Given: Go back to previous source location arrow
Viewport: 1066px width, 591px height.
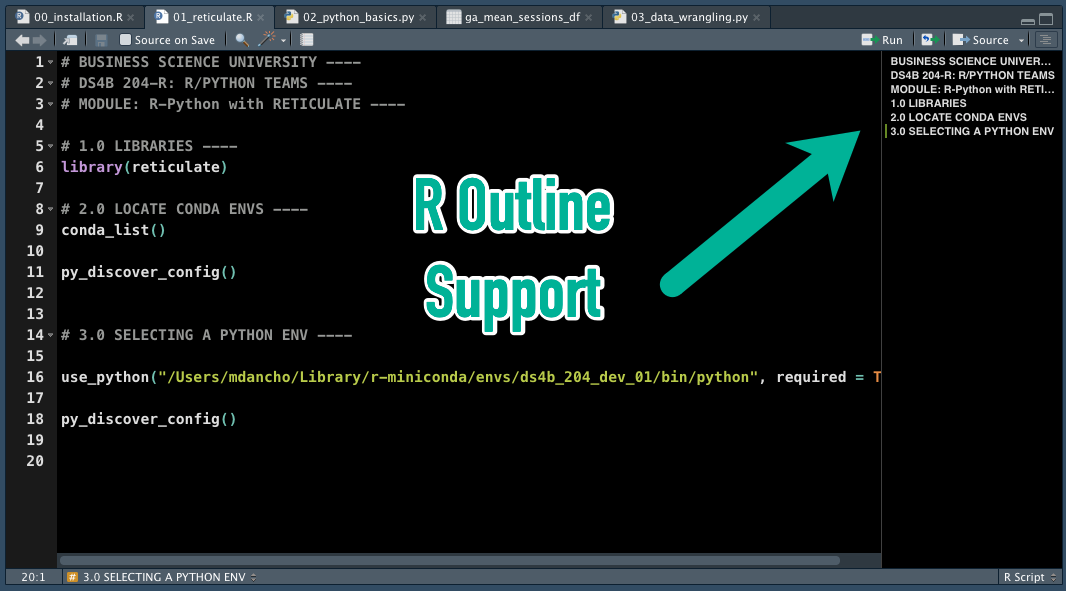Looking at the screenshot, I should [x=22, y=40].
